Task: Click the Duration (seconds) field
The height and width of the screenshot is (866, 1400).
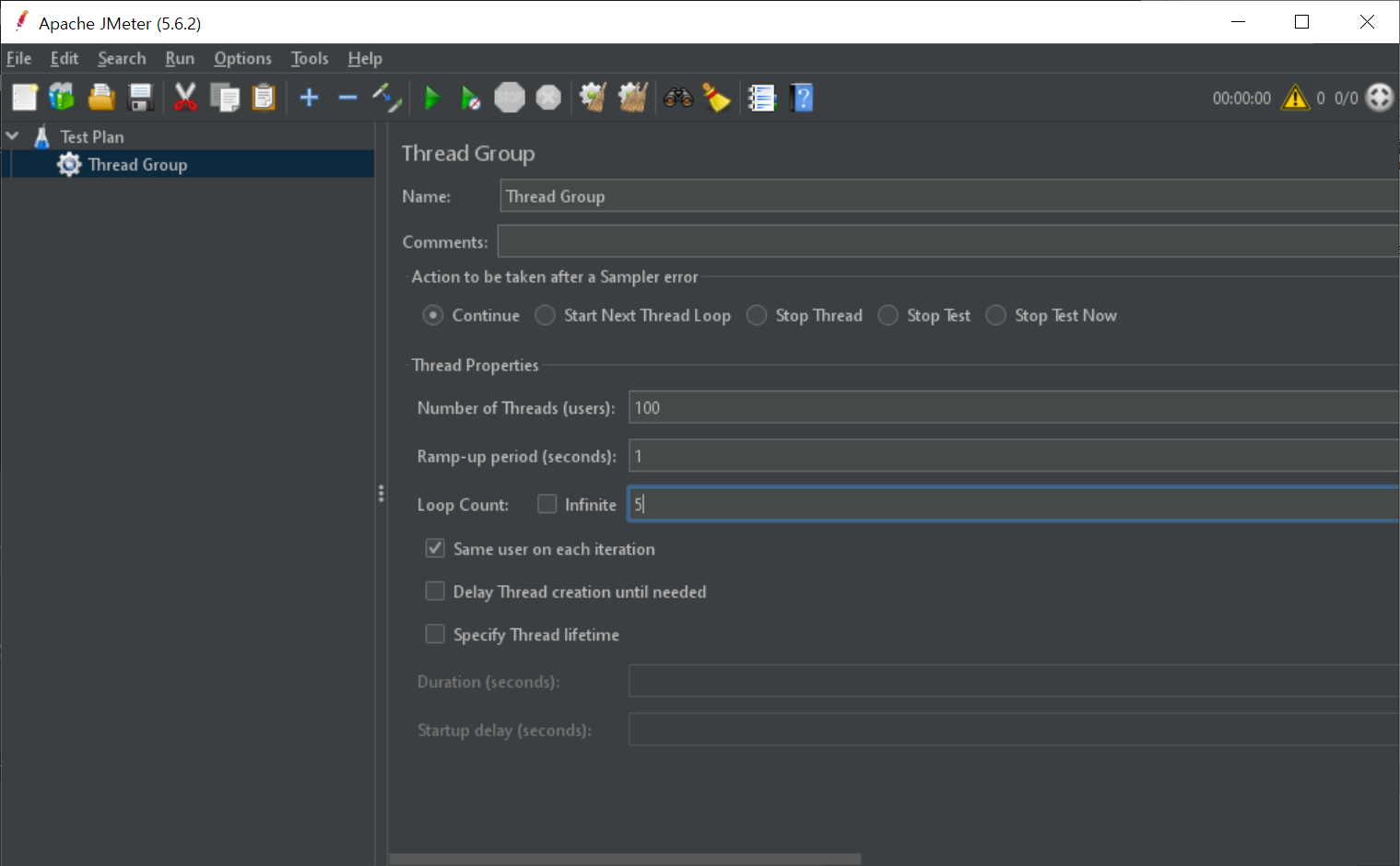Action: point(1014,681)
